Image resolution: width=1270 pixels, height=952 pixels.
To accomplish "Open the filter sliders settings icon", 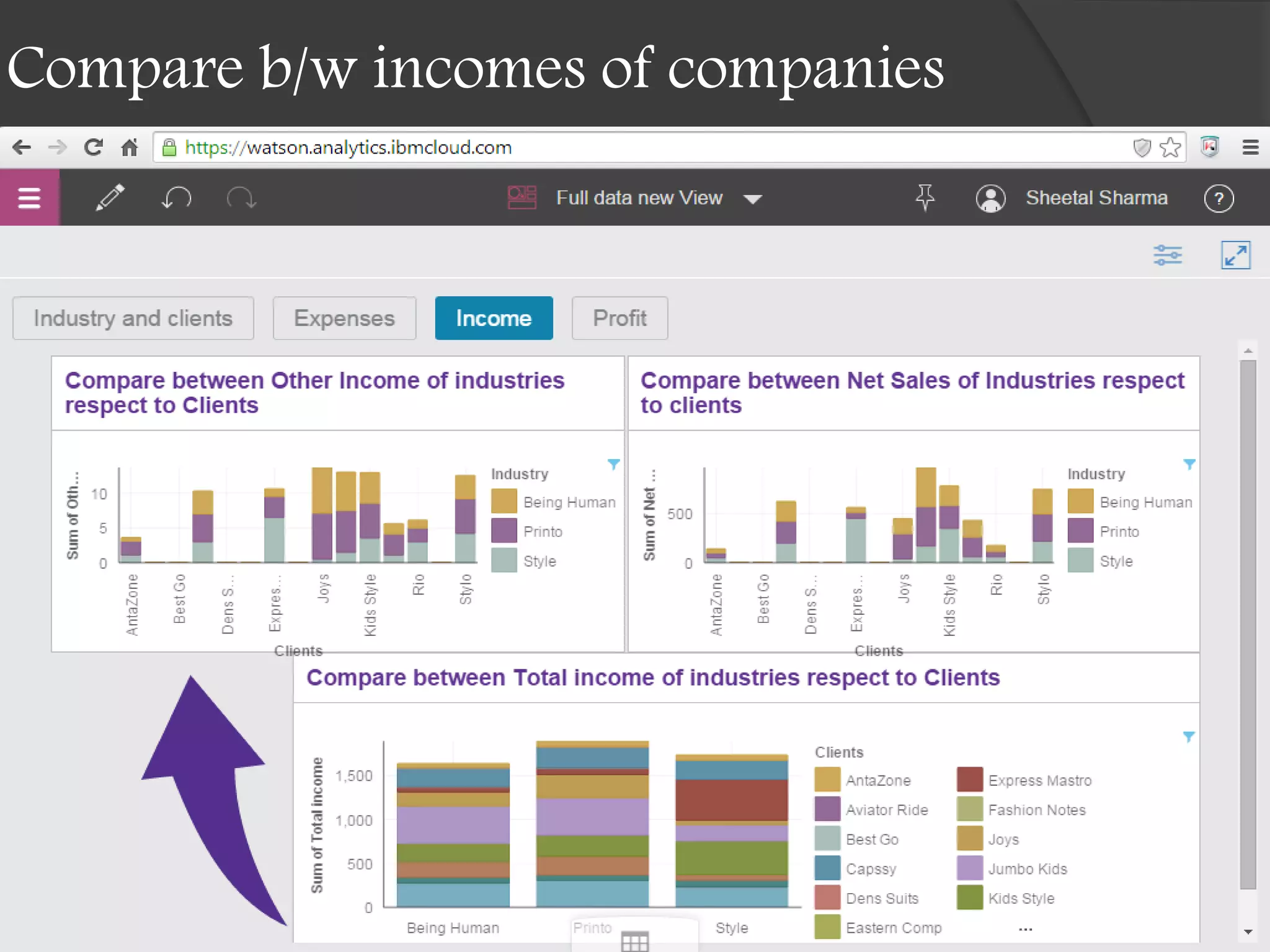I will coord(1168,255).
